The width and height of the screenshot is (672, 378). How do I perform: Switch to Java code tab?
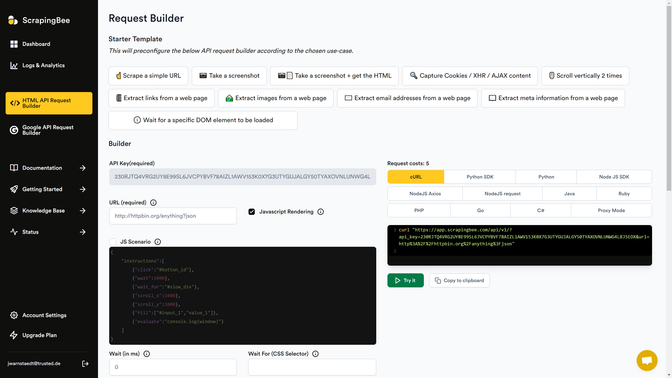tap(569, 194)
